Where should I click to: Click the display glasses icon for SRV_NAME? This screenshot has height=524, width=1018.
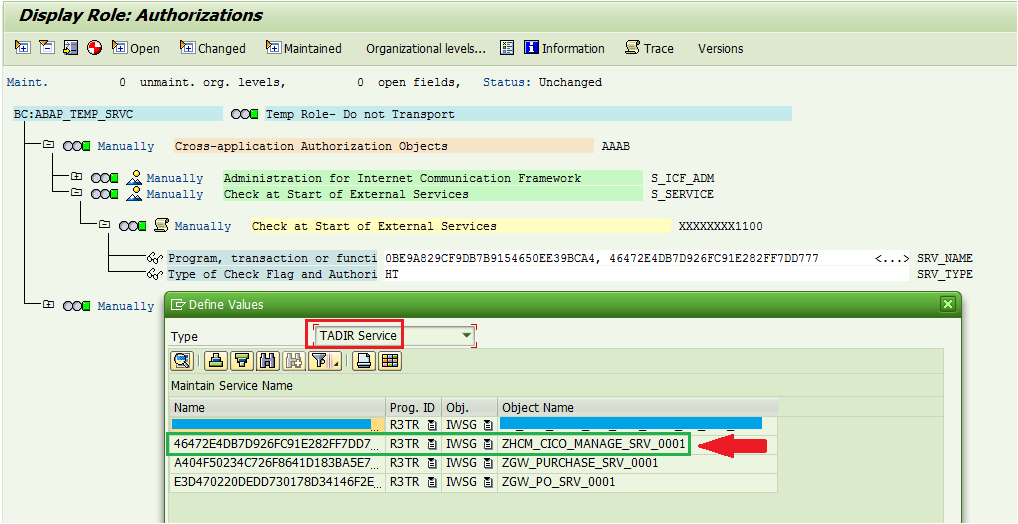(x=155, y=258)
